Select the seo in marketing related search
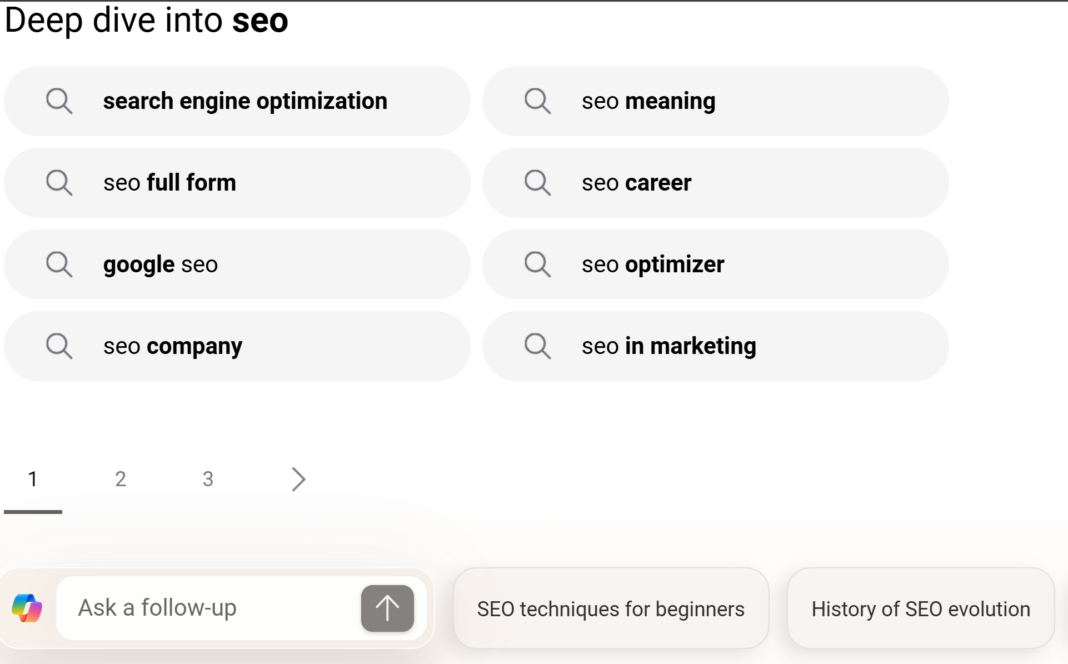The width and height of the screenshot is (1068, 664). pyautogui.click(x=669, y=346)
